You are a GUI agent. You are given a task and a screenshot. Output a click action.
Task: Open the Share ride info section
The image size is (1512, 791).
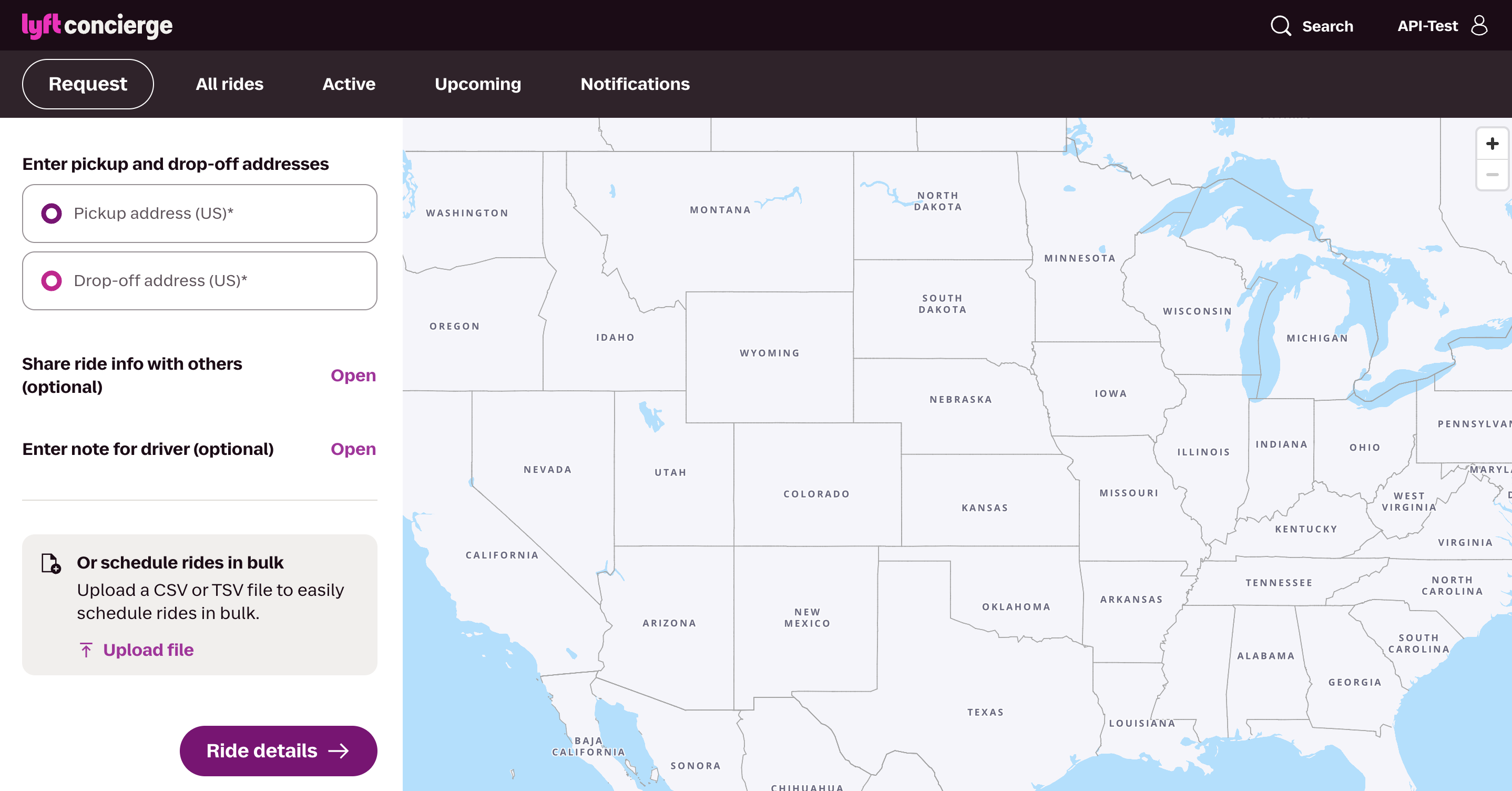(353, 375)
